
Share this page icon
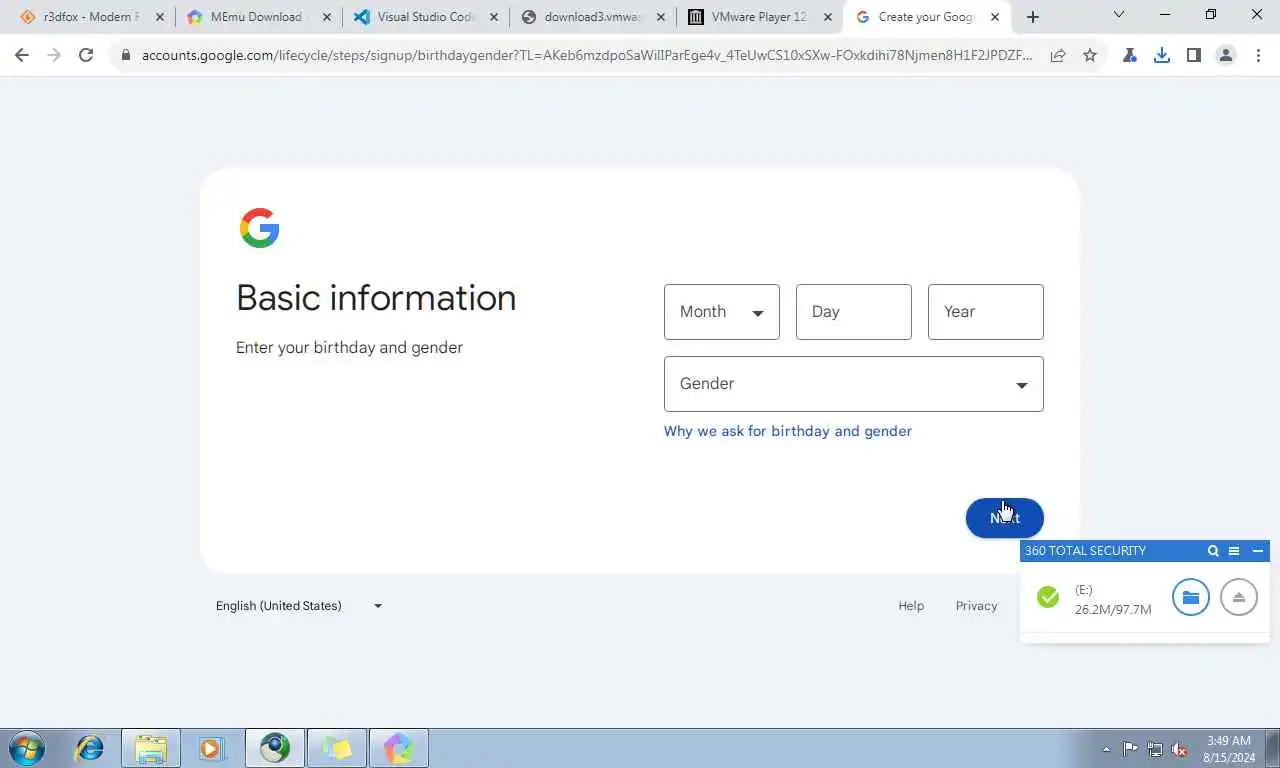1058,56
